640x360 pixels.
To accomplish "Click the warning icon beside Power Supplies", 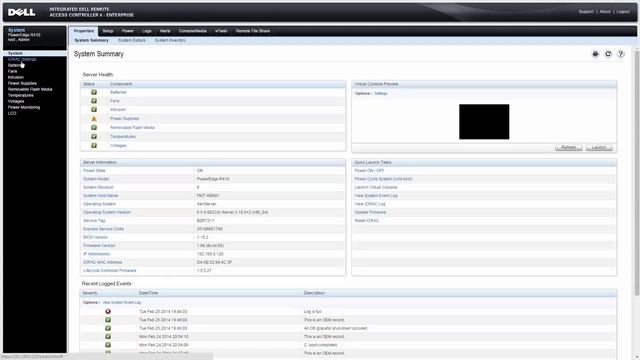I will tap(94, 118).
